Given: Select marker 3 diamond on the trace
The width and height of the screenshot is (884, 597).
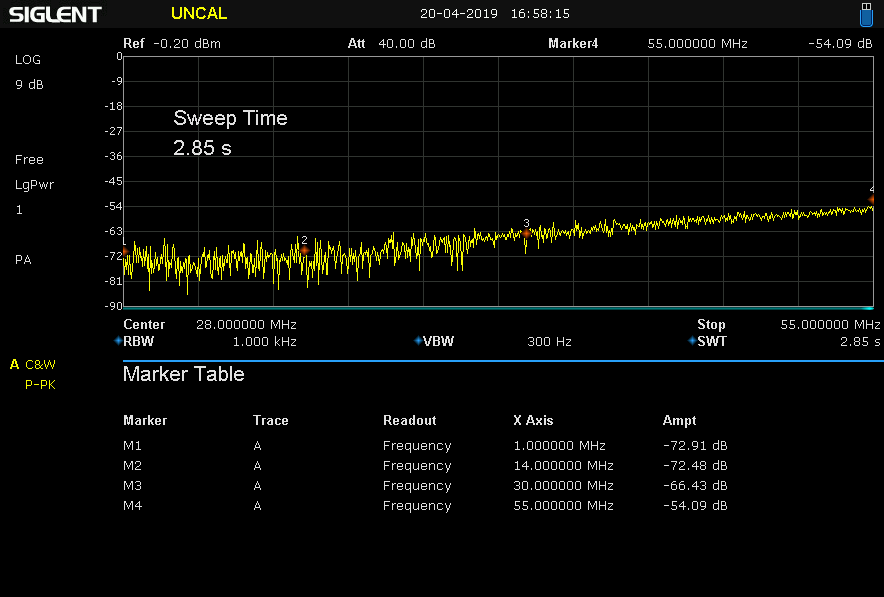Looking at the screenshot, I should pos(526,233).
